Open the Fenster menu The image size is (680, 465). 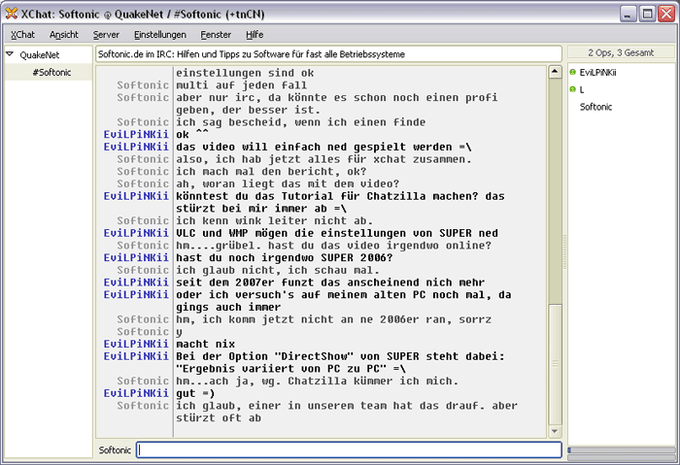click(216, 35)
